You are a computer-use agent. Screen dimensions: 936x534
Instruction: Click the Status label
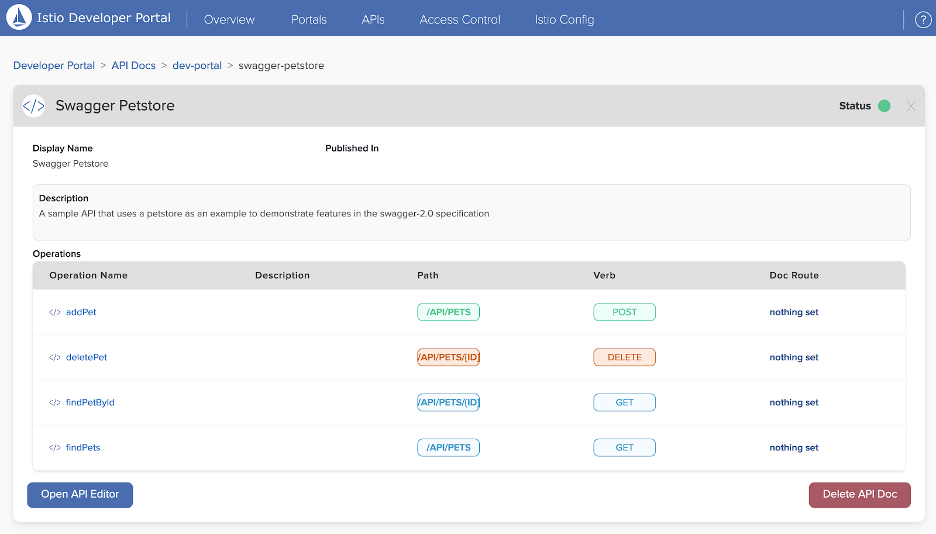pyautogui.click(x=855, y=106)
